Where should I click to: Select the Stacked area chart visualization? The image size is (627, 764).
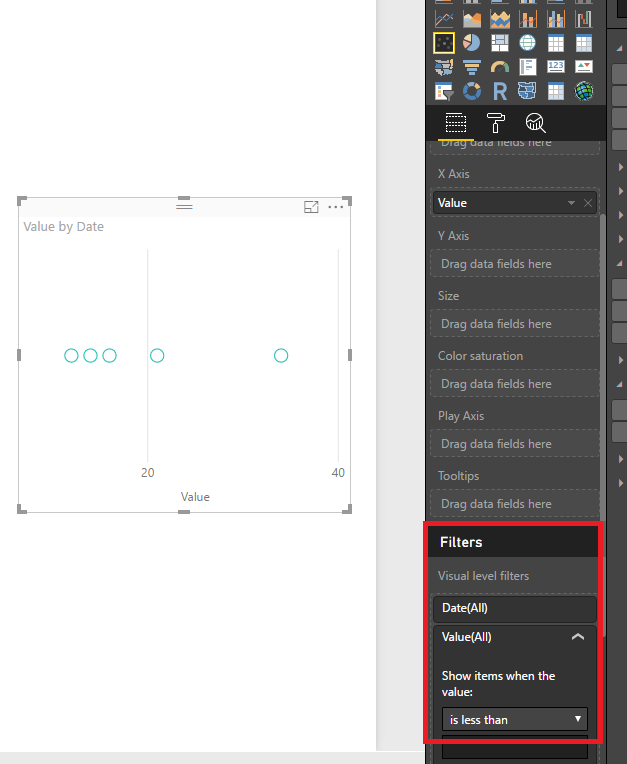click(x=500, y=19)
